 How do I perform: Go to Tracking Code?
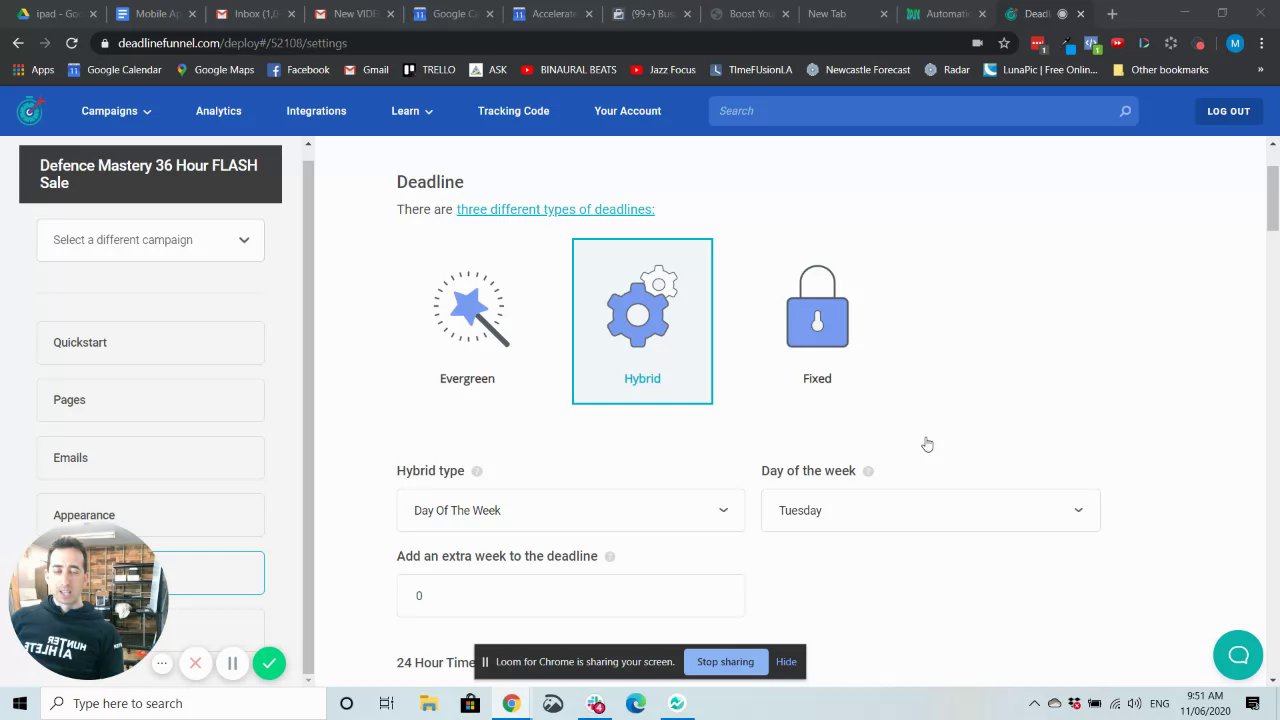pyautogui.click(x=513, y=111)
